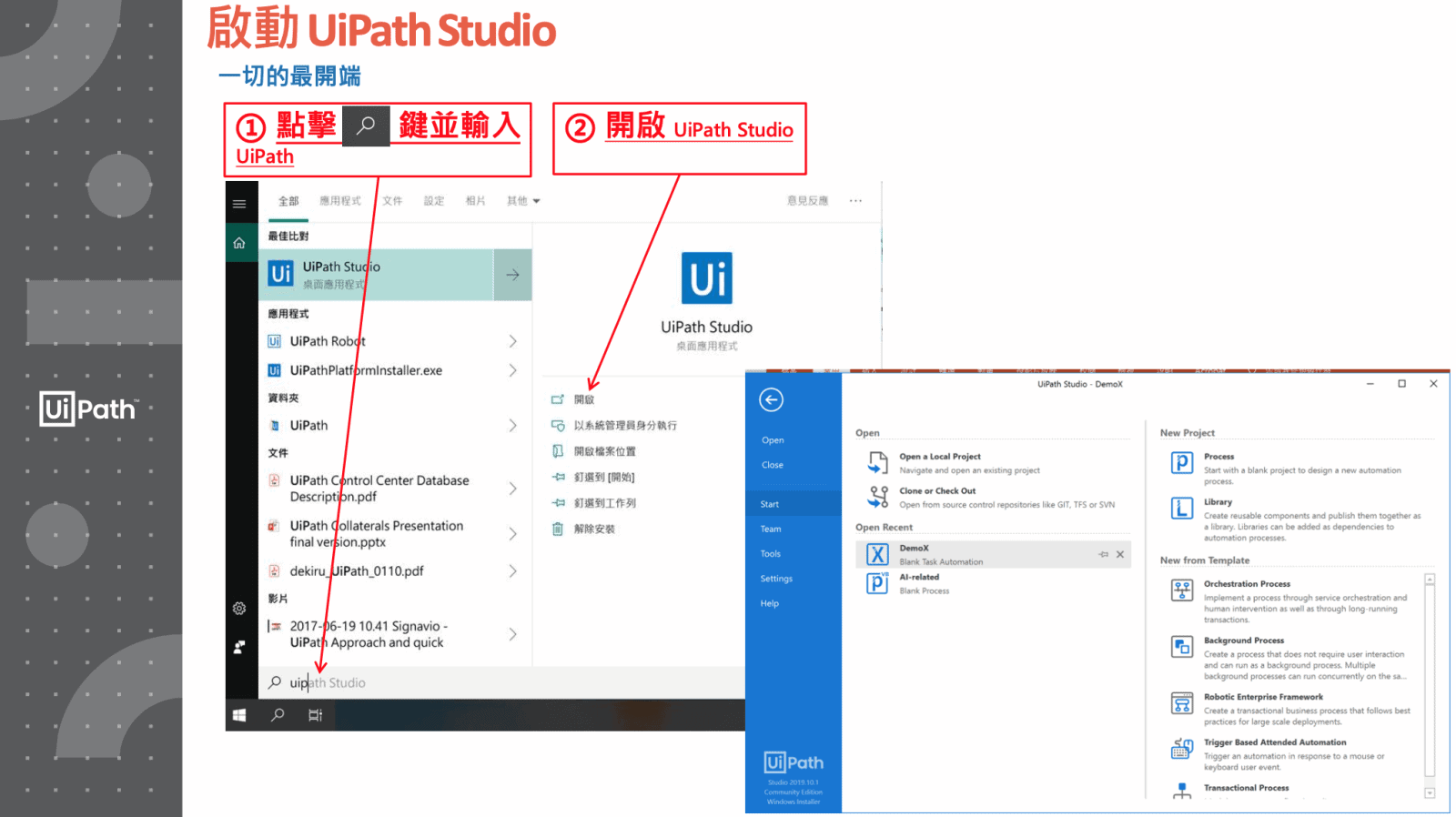Click the dekiru_UiPath_0110.pdf file icon
This screenshot has width=1456, height=817.
tap(274, 571)
